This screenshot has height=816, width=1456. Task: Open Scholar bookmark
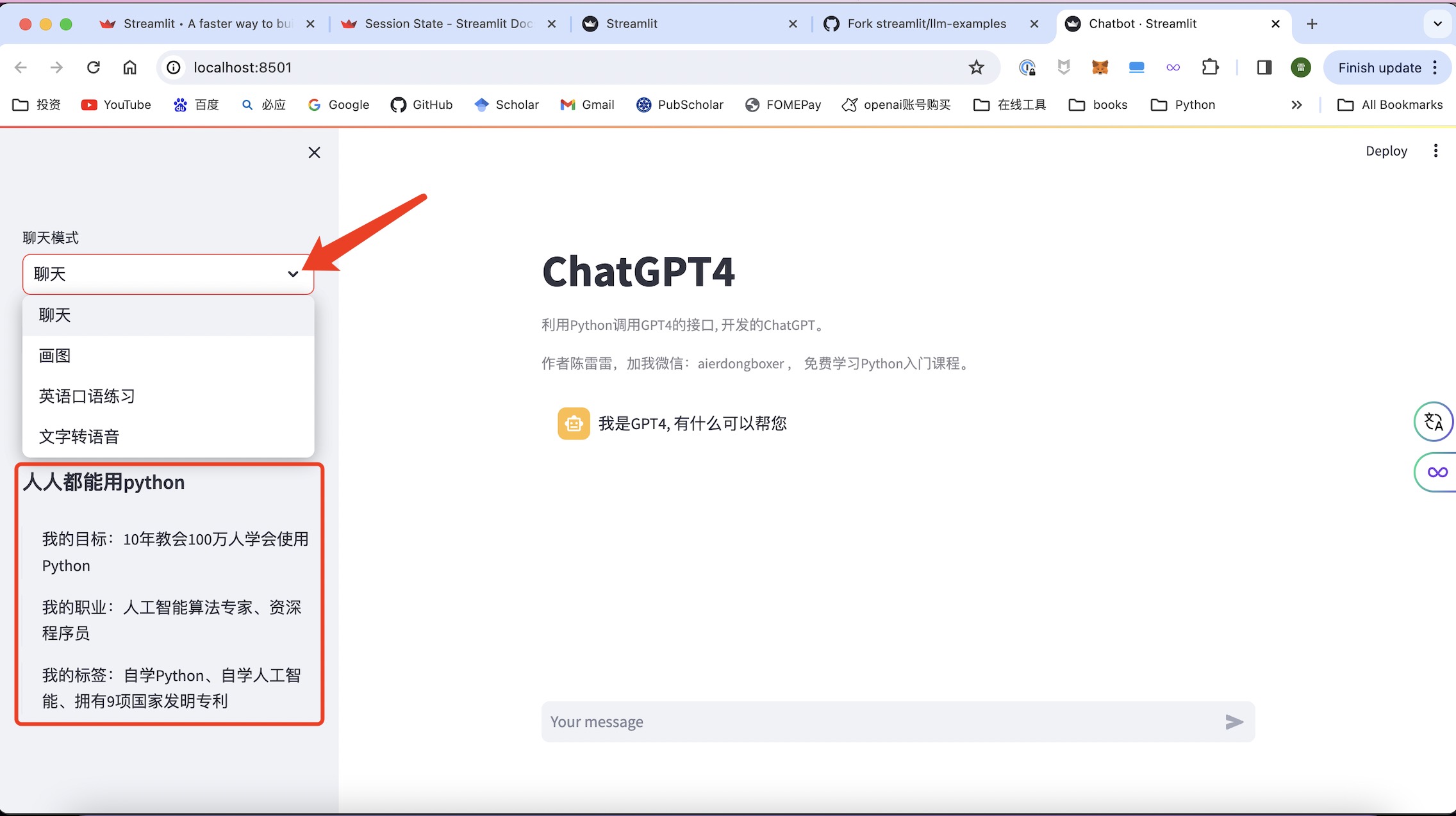(x=506, y=104)
